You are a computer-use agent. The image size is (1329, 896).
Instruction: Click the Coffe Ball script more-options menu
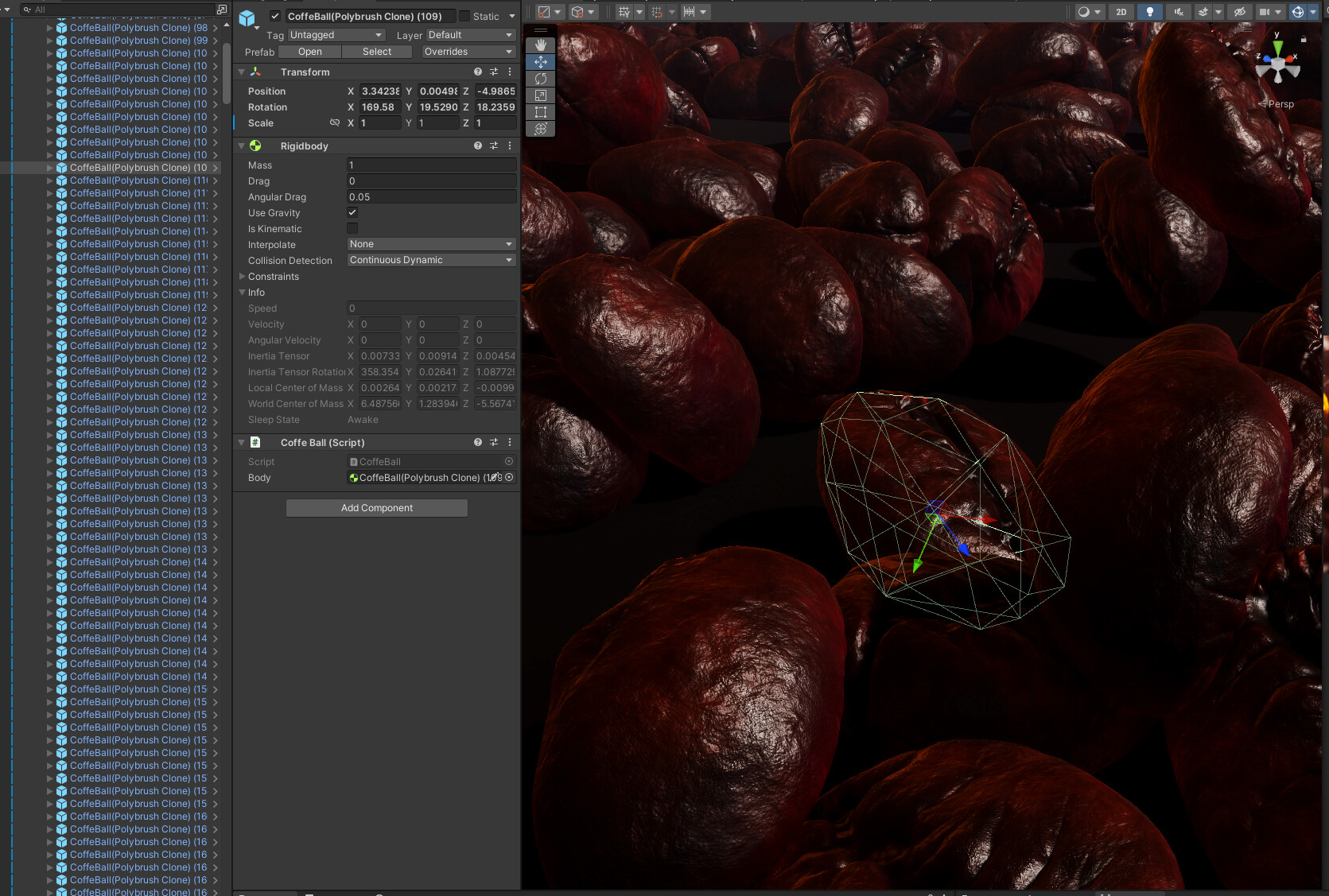pyautogui.click(x=510, y=443)
